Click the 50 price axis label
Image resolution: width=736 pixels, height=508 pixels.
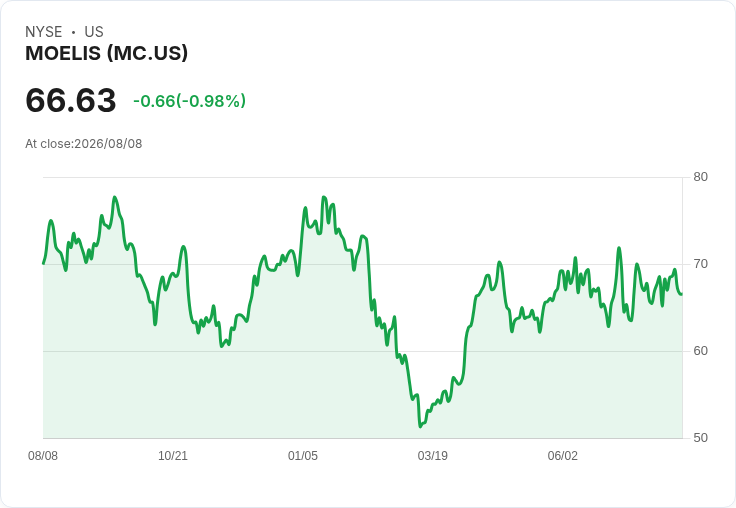pos(700,438)
